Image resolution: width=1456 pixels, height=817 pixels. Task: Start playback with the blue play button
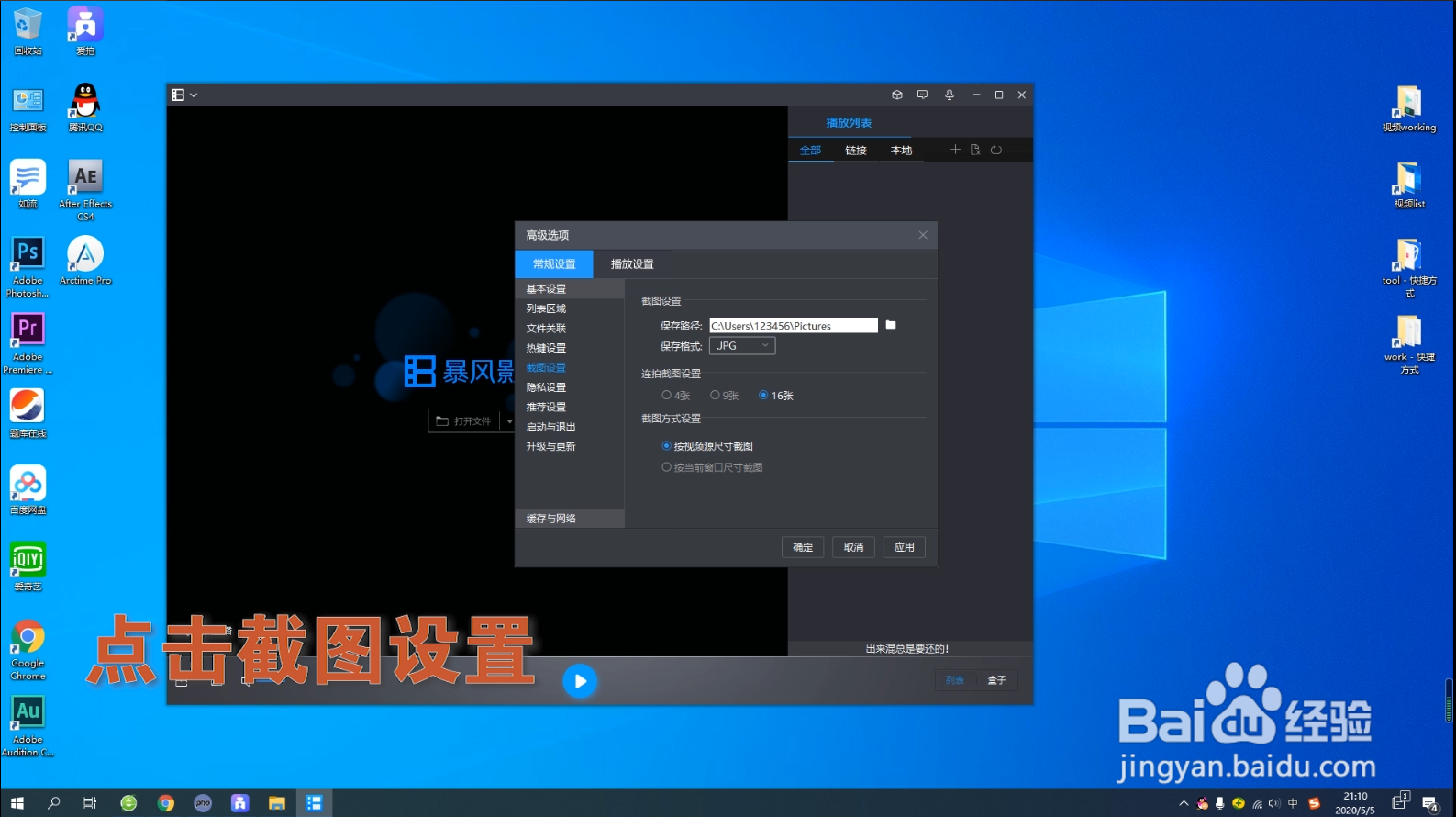(x=580, y=681)
